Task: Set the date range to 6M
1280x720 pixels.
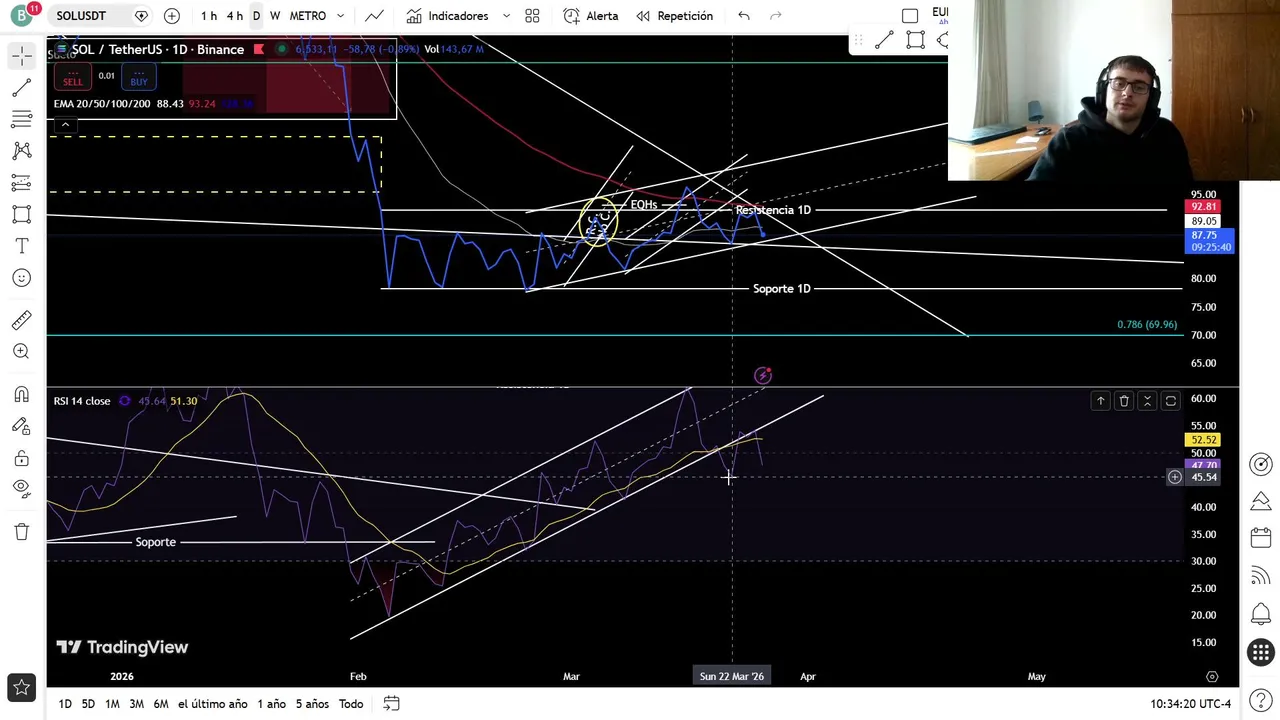Action: coord(161,704)
